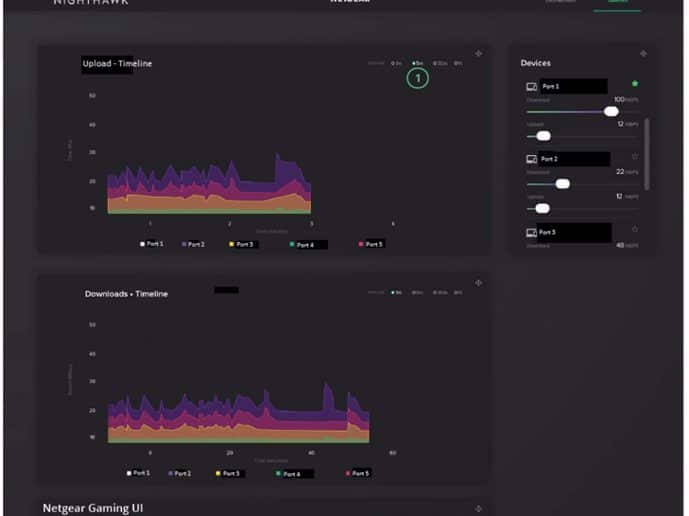Toggle the favorite star for Port 3
This screenshot has height=516, width=689.
click(x=635, y=229)
